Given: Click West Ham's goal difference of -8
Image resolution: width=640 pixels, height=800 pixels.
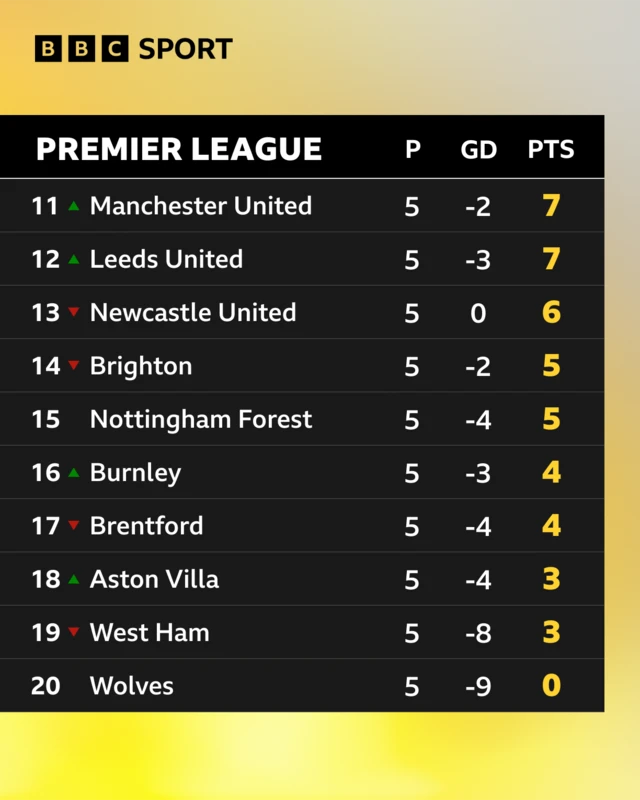Looking at the screenshot, I should [x=478, y=633].
